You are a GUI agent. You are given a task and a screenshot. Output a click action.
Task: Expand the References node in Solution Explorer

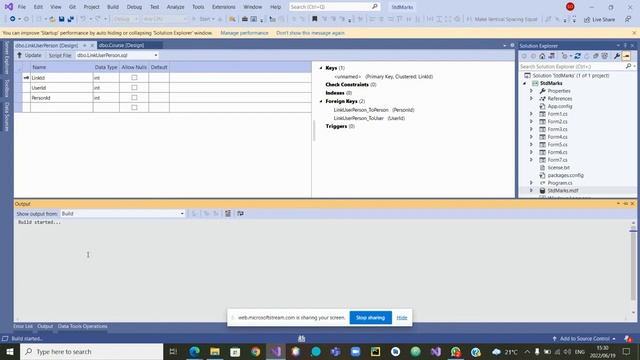(x=531, y=98)
